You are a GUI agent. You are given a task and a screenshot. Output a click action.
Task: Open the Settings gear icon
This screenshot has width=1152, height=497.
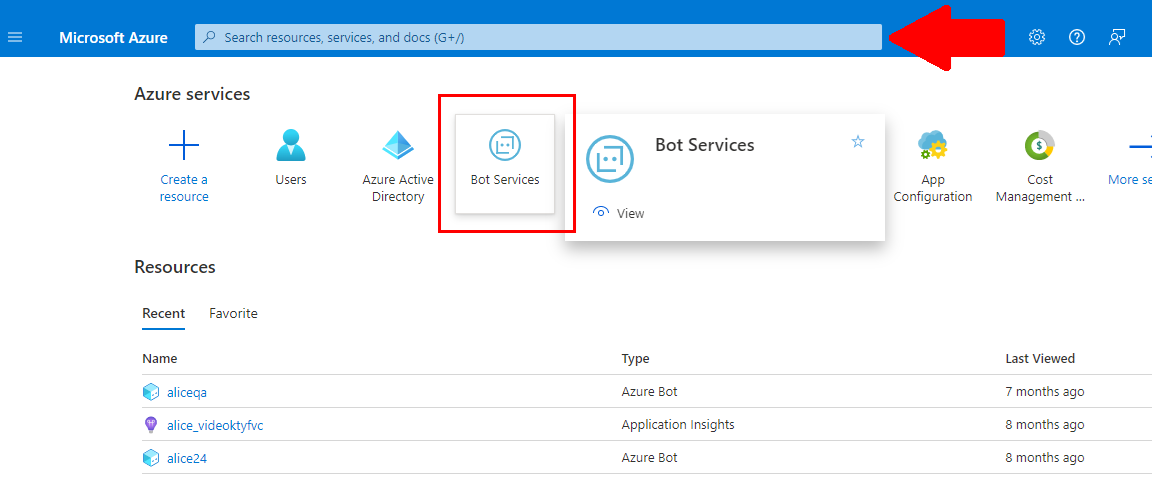coord(1037,37)
